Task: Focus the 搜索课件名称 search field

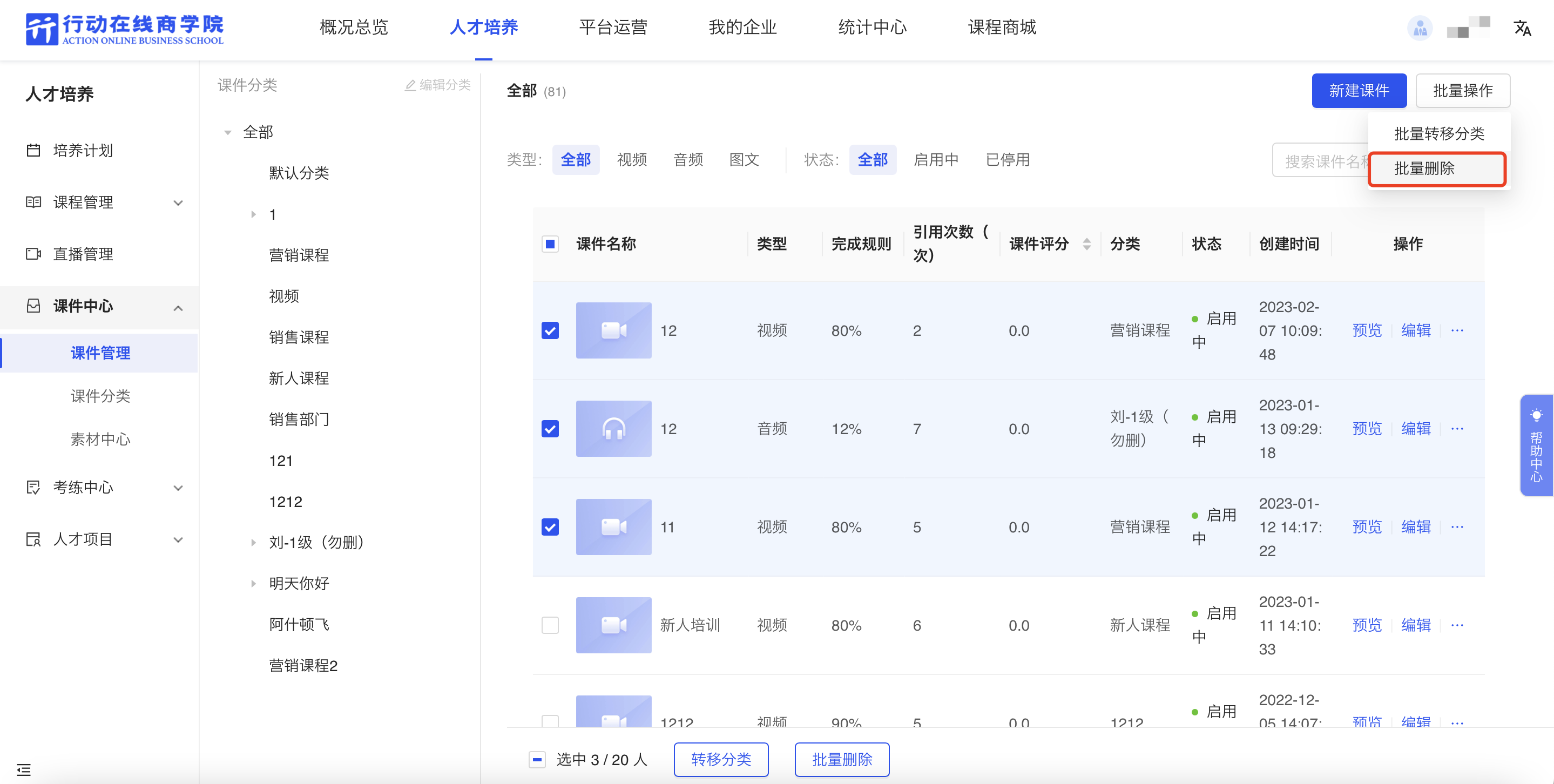Action: tap(1321, 160)
